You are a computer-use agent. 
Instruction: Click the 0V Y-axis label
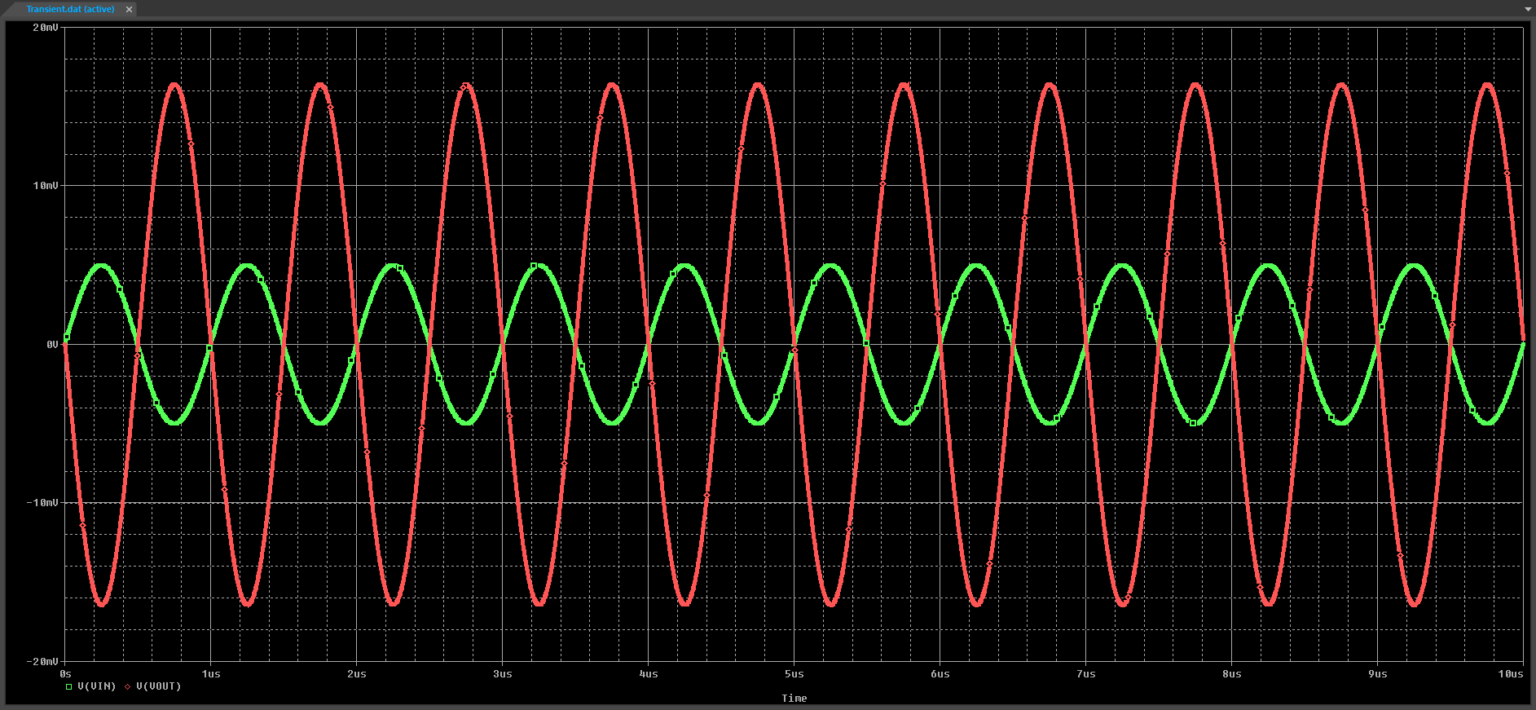tap(51, 344)
